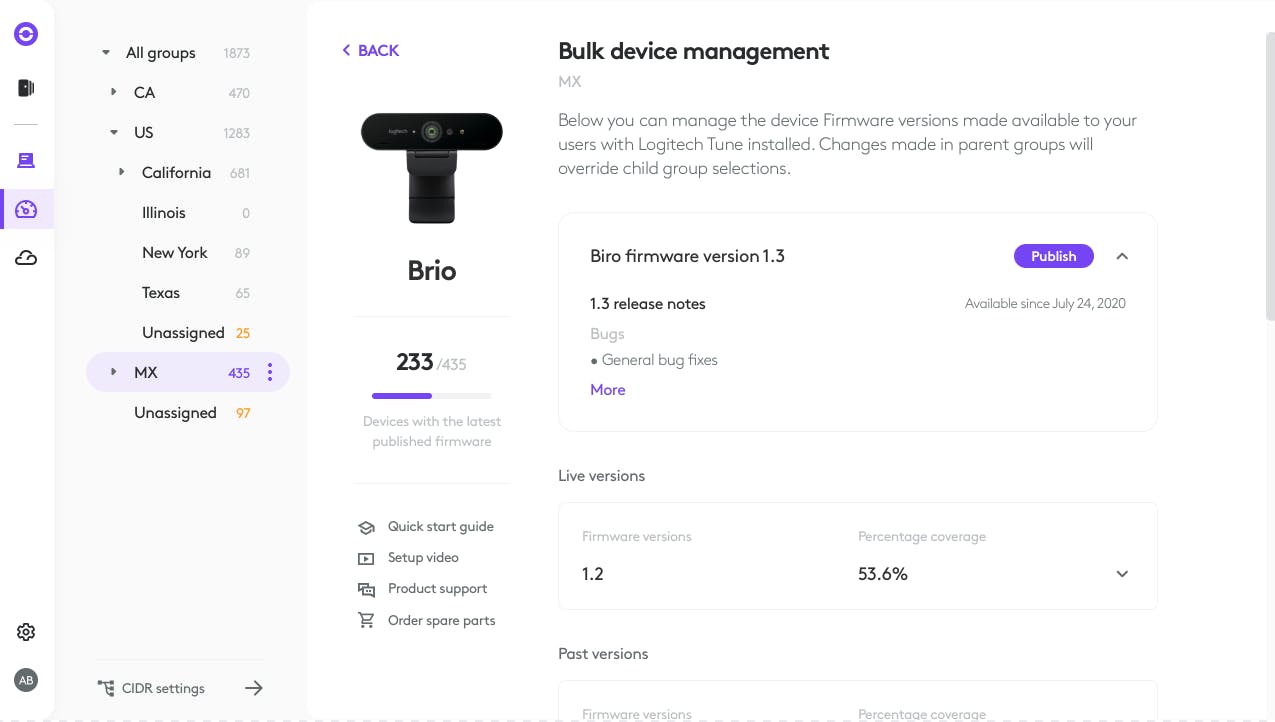This screenshot has height=722, width=1275.
Task: Open the laptop devices icon in sidebar
Action: [26, 160]
